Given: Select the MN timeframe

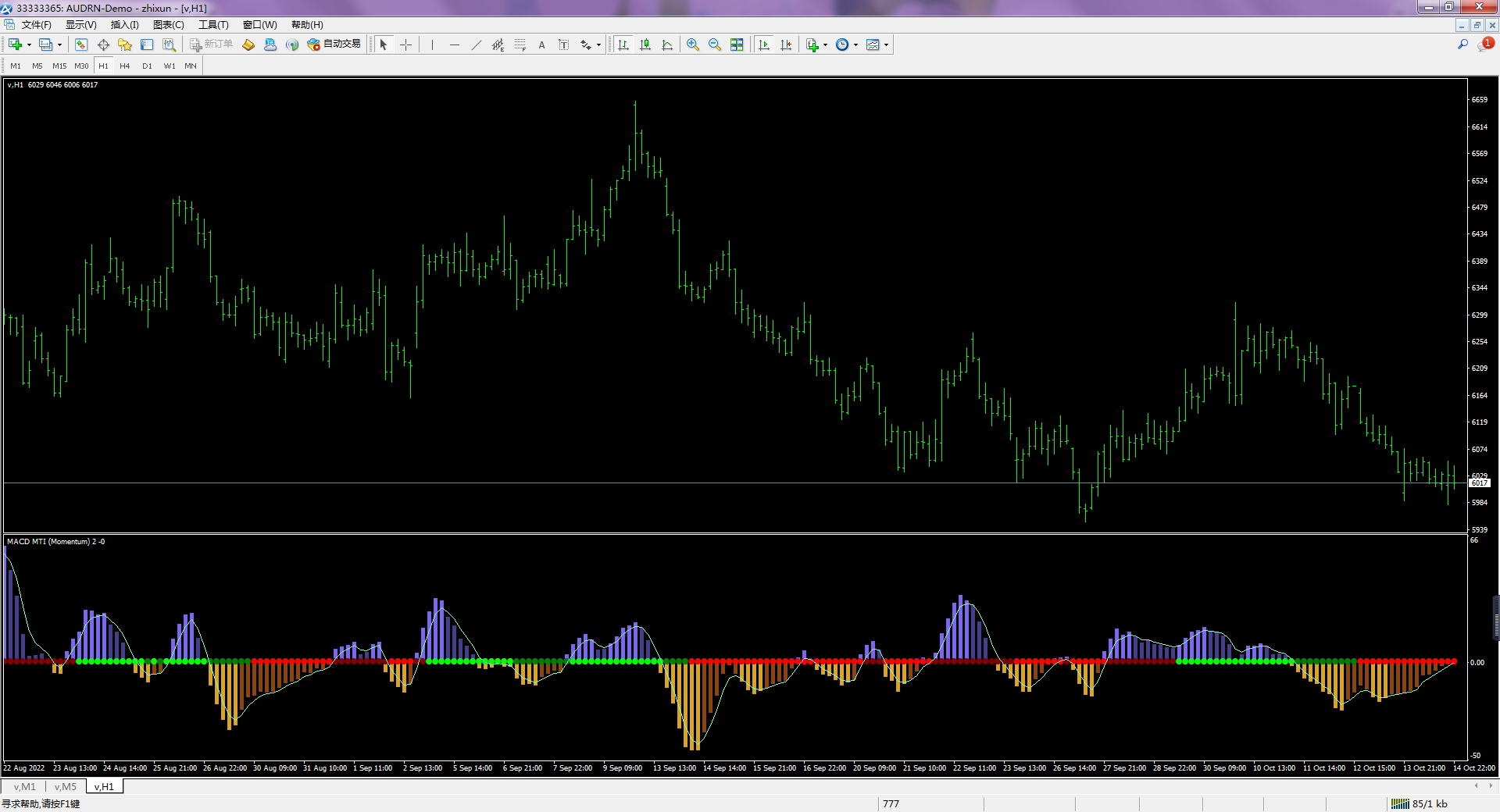Looking at the screenshot, I should pos(191,66).
